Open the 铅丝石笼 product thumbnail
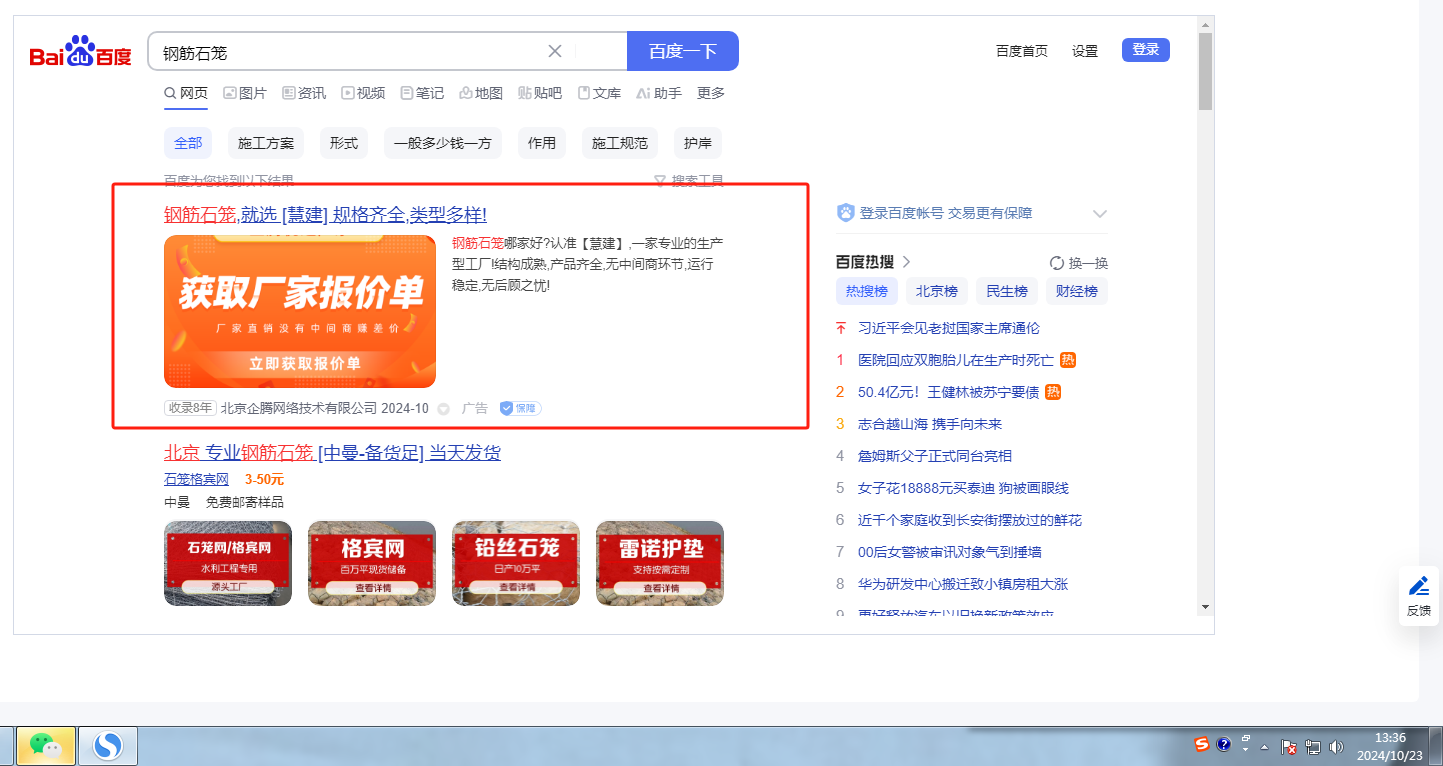This screenshot has height=766, width=1443. (x=516, y=563)
